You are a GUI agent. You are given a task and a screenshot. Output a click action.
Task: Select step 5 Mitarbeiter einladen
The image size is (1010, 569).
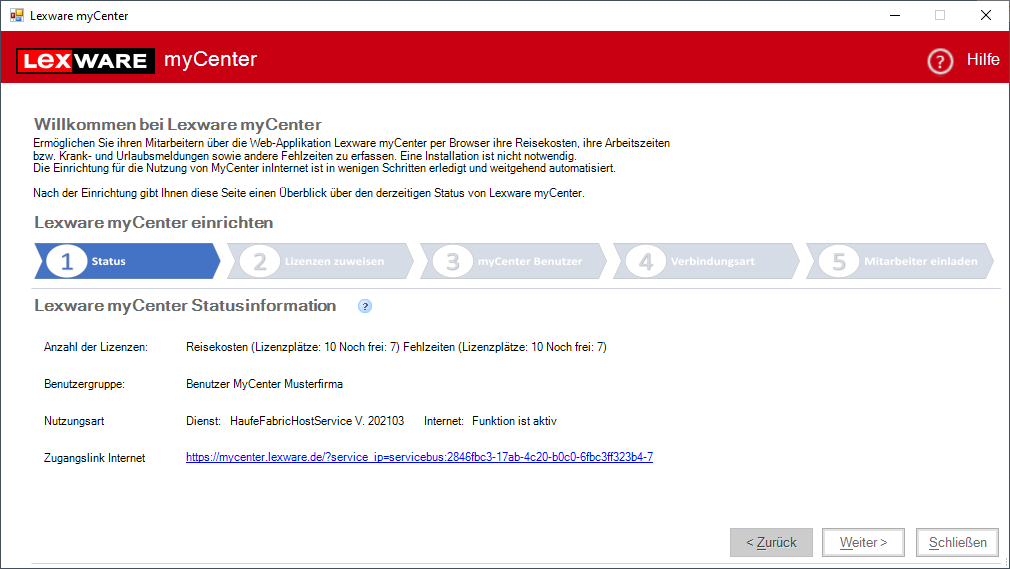(900, 261)
